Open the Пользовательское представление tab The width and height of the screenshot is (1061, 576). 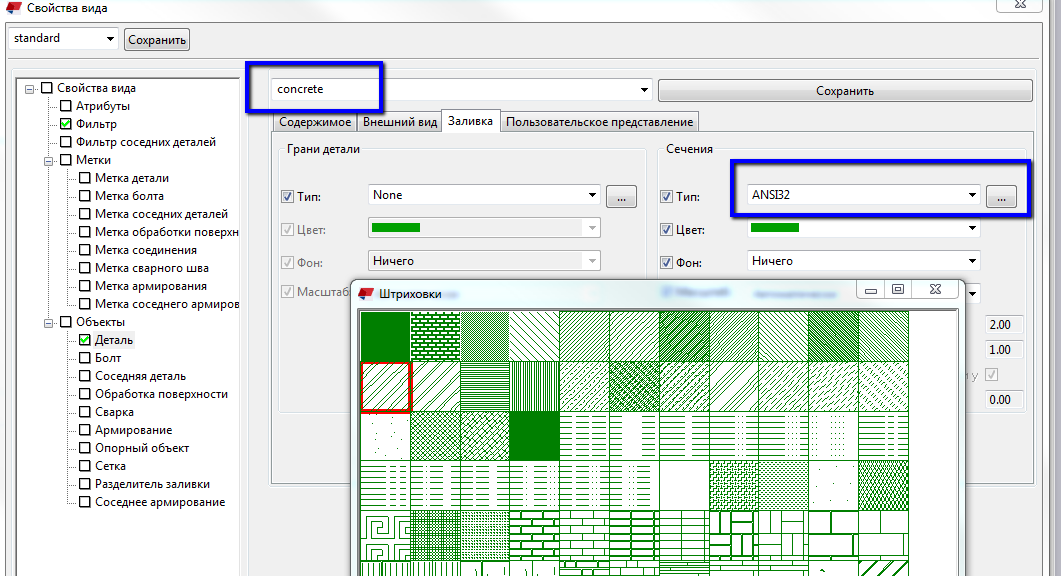point(599,122)
